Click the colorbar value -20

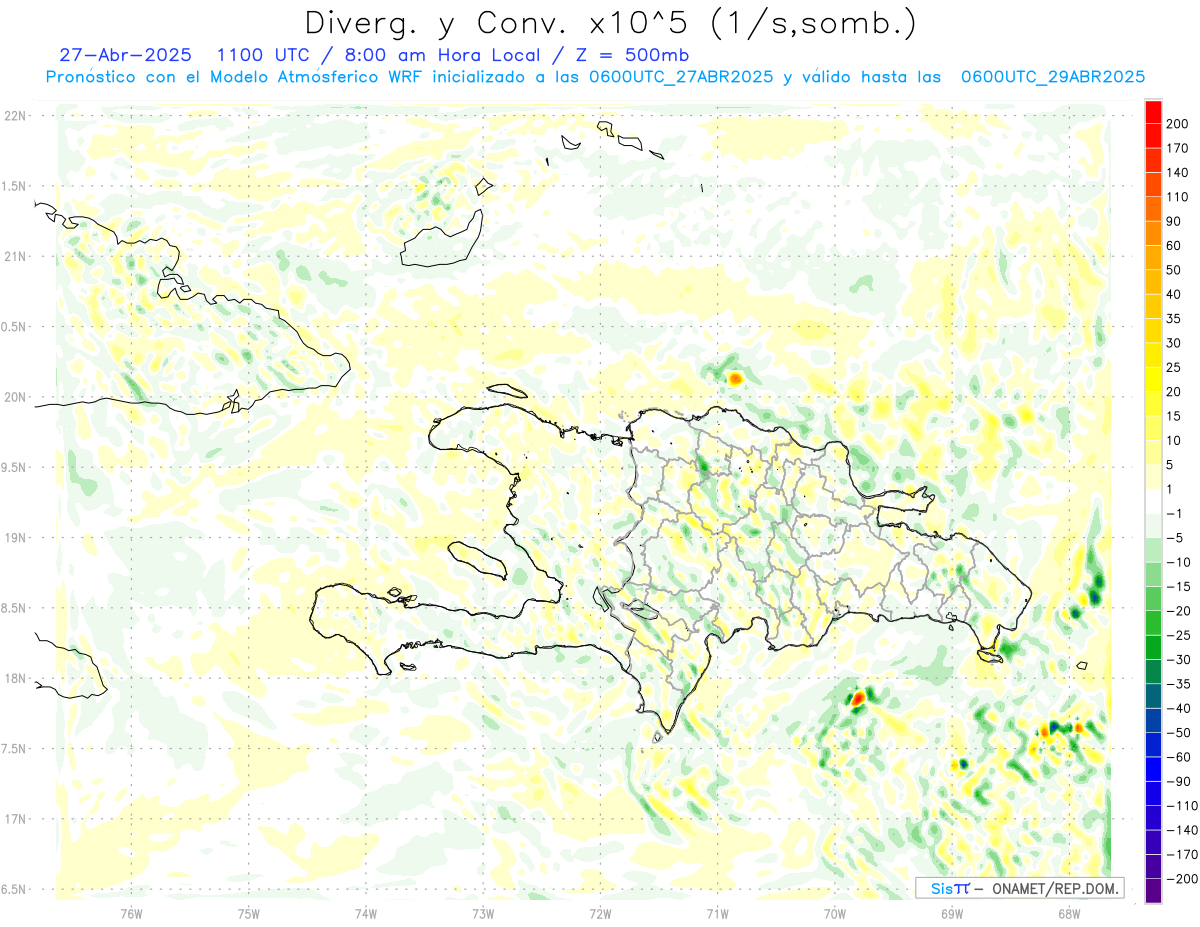[x=1177, y=611]
